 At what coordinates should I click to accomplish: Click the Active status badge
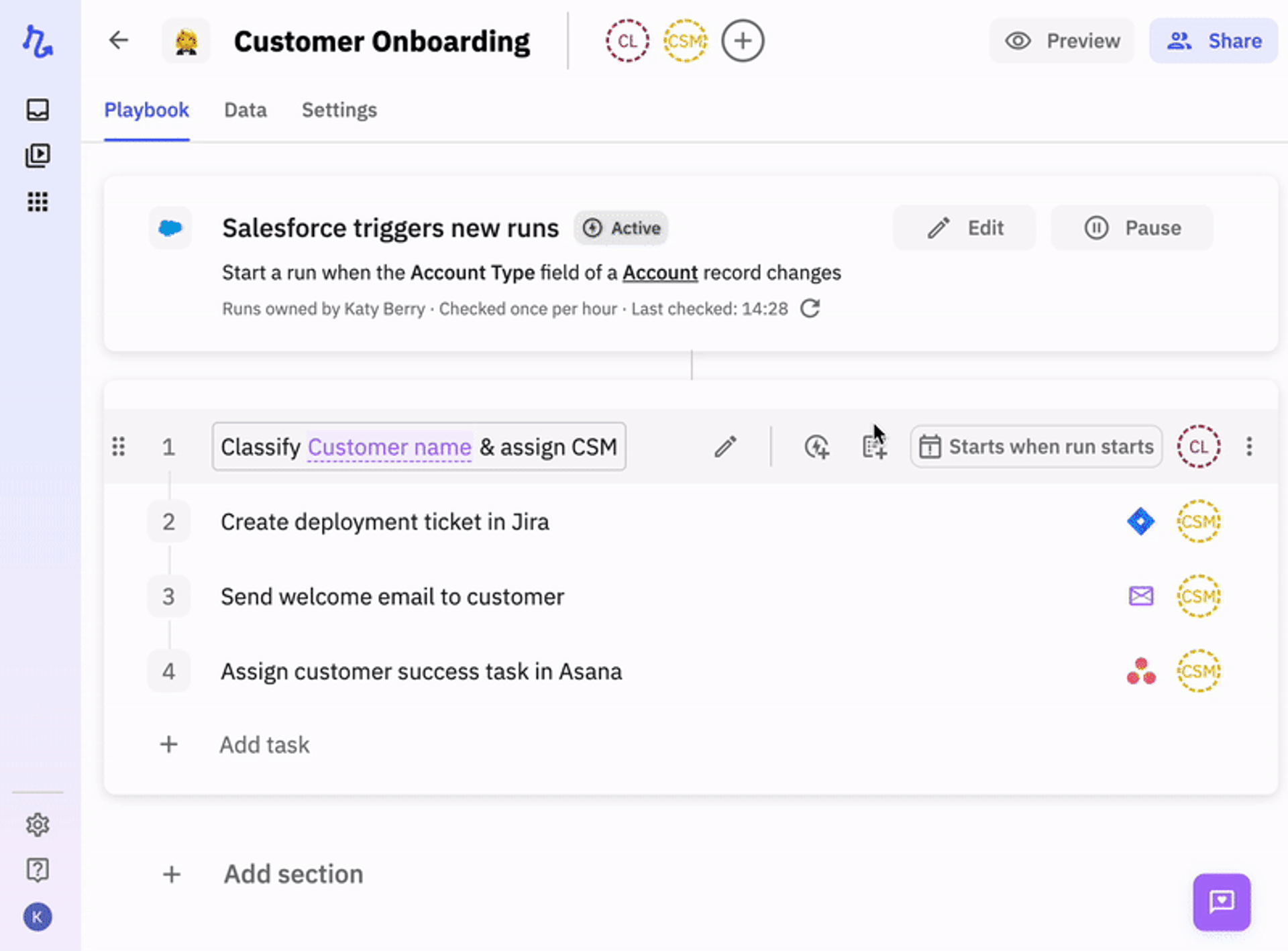tap(621, 228)
